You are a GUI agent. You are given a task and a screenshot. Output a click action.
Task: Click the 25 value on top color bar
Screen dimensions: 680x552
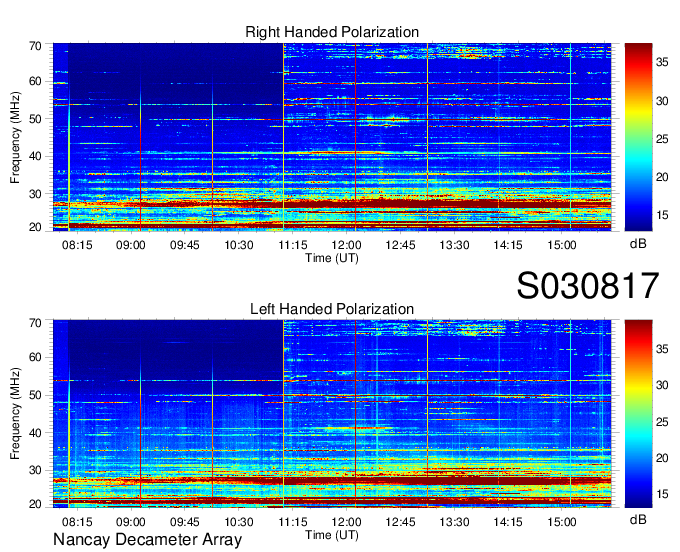pyautogui.click(x=662, y=139)
